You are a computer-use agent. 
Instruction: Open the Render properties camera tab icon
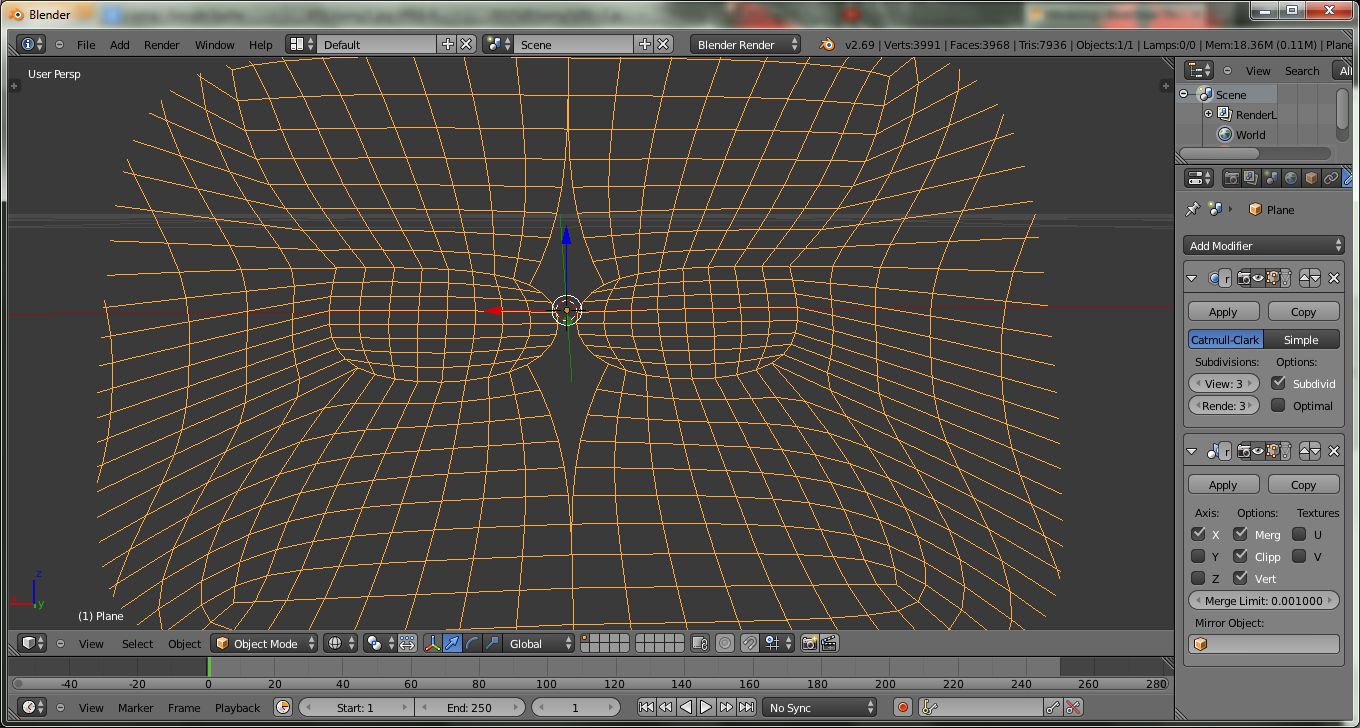pyautogui.click(x=1231, y=178)
